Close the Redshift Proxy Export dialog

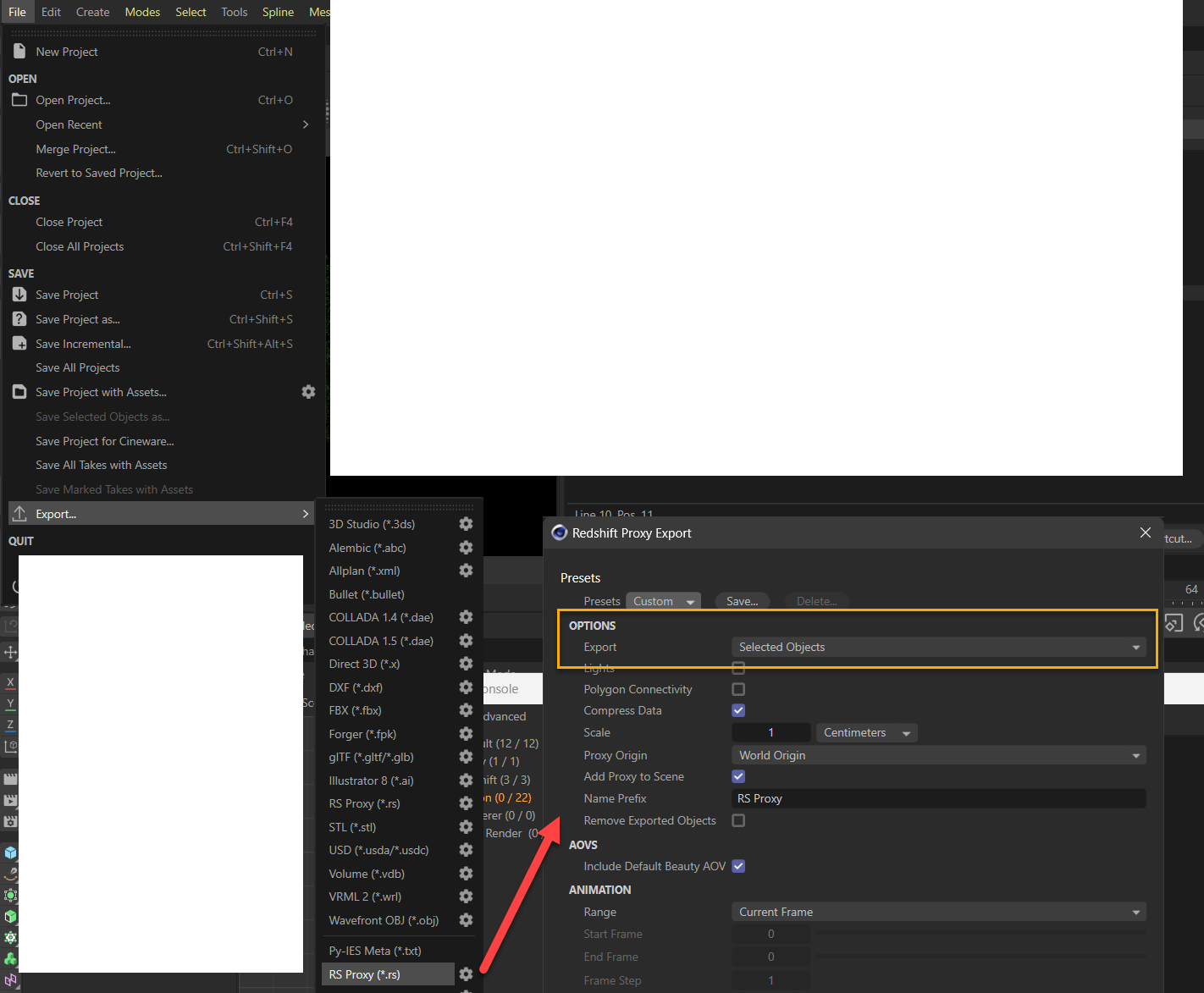click(1146, 532)
